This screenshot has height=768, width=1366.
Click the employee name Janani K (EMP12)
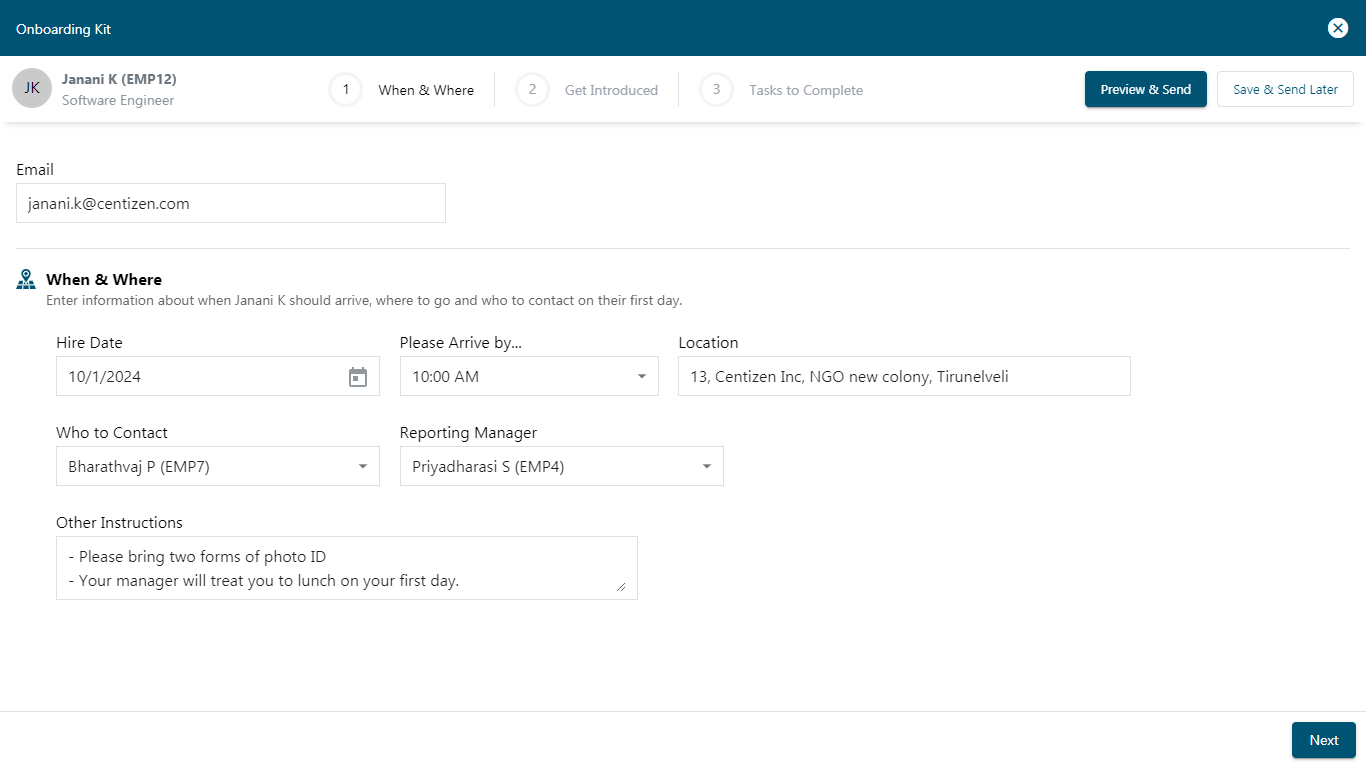[119, 79]
